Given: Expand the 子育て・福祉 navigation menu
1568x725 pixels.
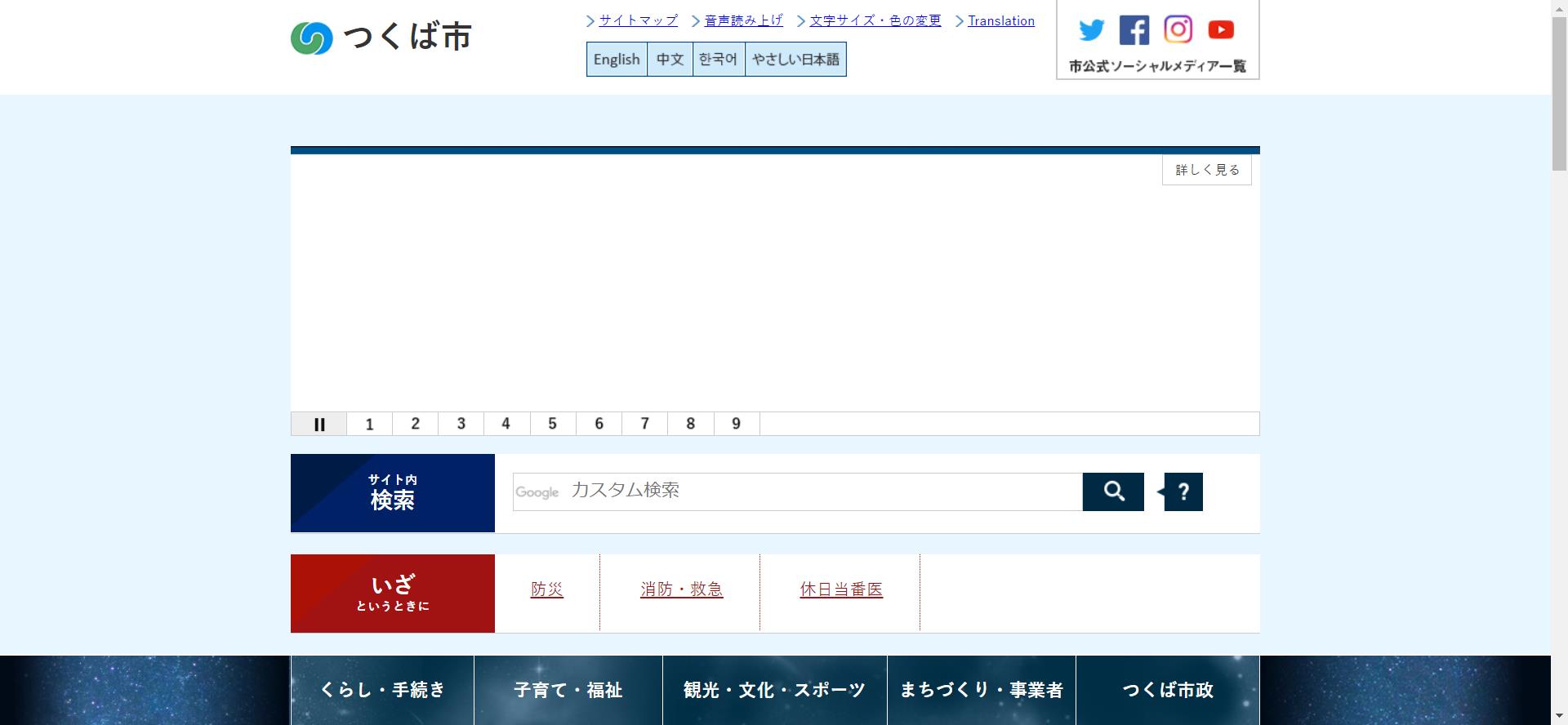Looking at the screenshot, I should 568,690.
